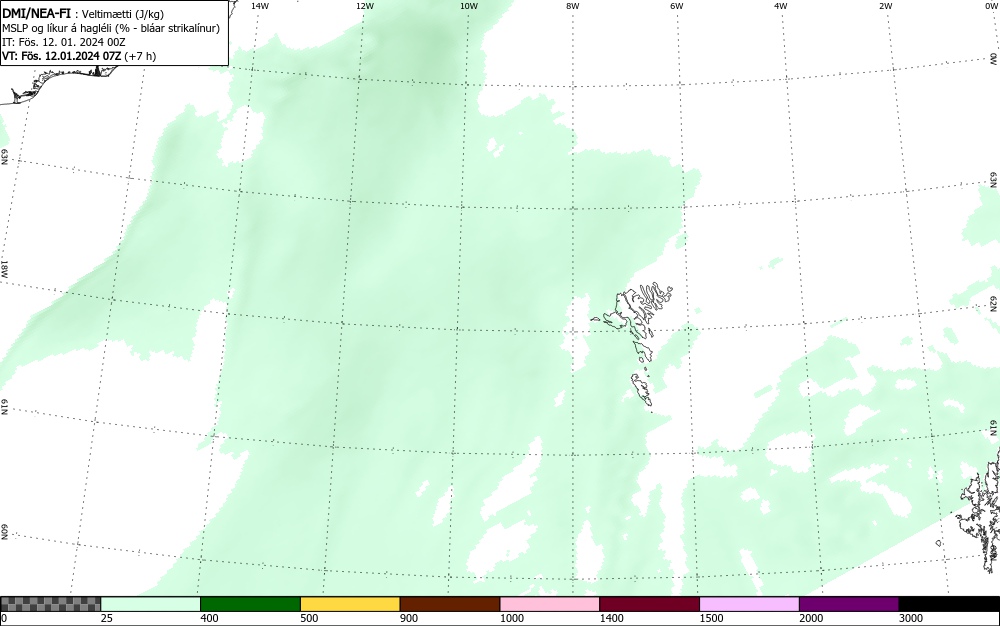The image size is (1000, 626).
Task: Click the "IT: Fös. 12. 01. 2024 00Z" line
Action: pyautogui.click(x=64, y=42)
